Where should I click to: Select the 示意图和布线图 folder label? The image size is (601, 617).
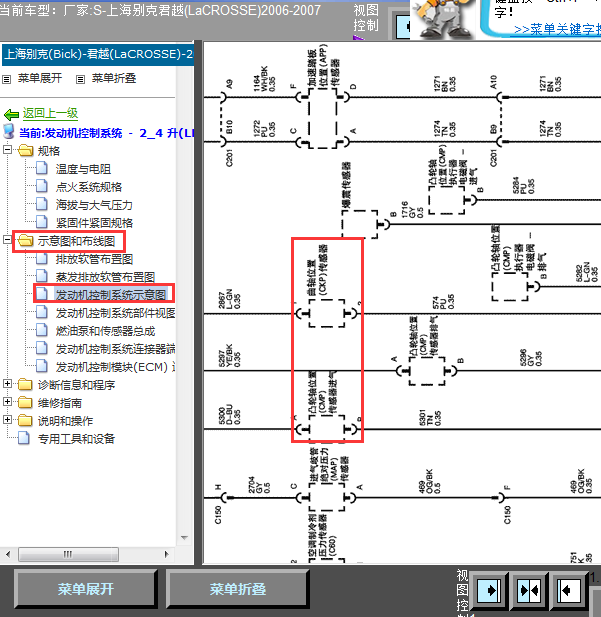point(76,241)
